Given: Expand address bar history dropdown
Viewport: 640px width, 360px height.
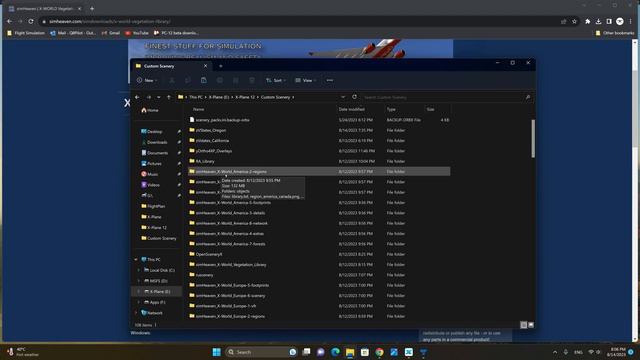Looking at the screenshot, I should (343, 97).
